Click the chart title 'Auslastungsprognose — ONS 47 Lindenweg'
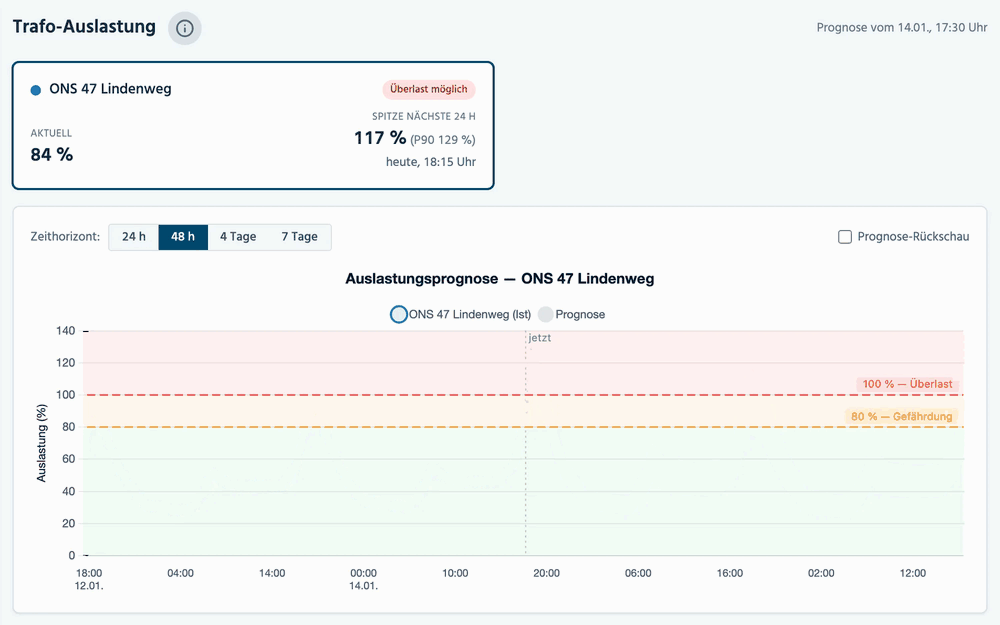Image resolution: width=1000 pixels, height=625 pixels. 500,279
